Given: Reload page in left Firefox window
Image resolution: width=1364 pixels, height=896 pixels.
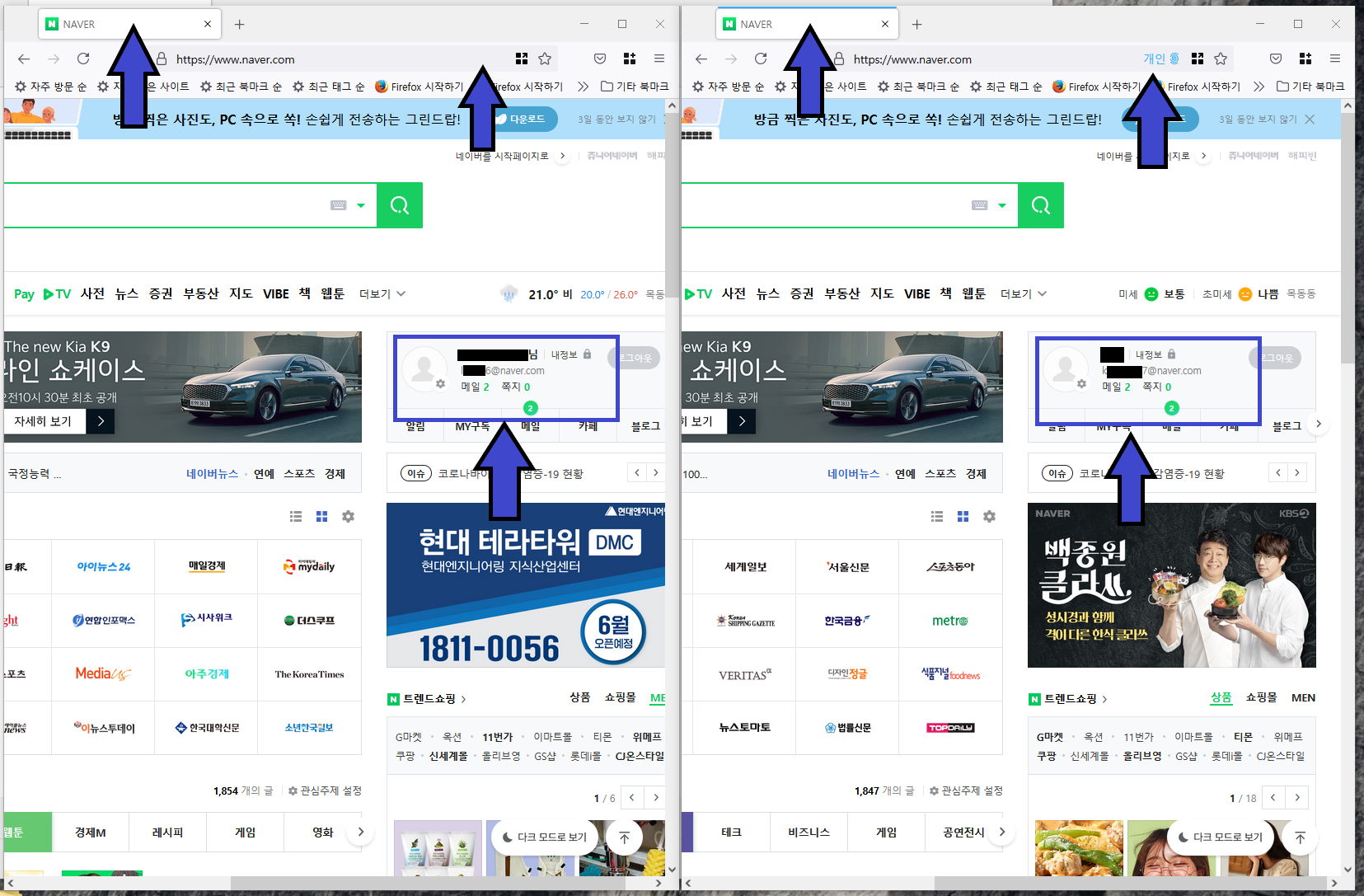Looking at the screenshot, I should (83, 59).
